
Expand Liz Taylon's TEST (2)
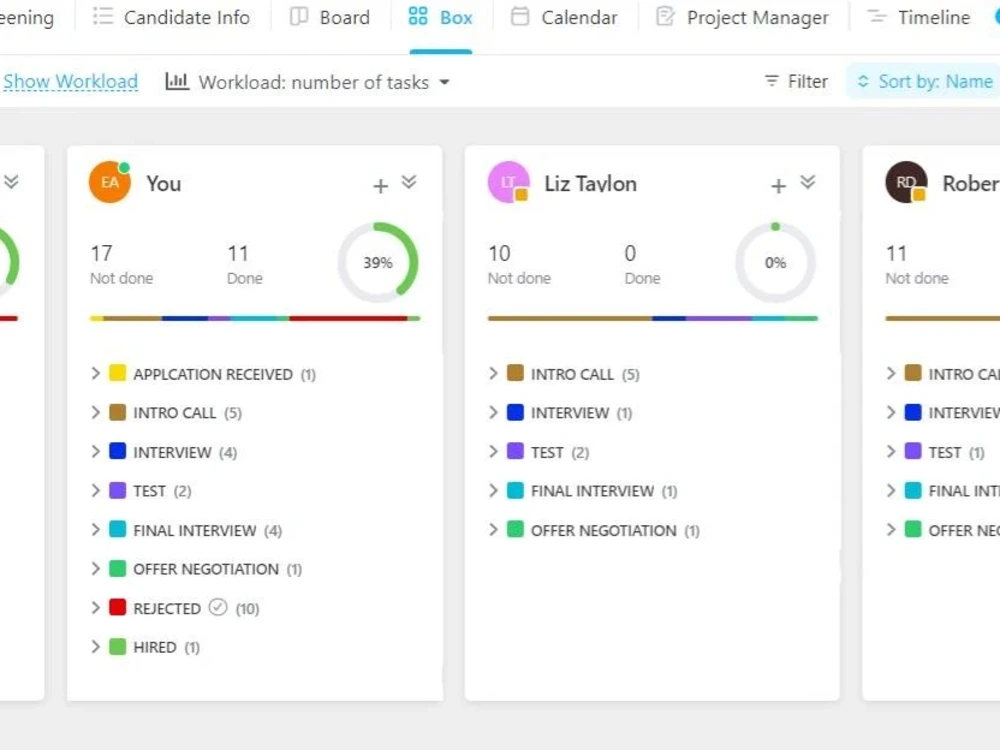(493, 452)
